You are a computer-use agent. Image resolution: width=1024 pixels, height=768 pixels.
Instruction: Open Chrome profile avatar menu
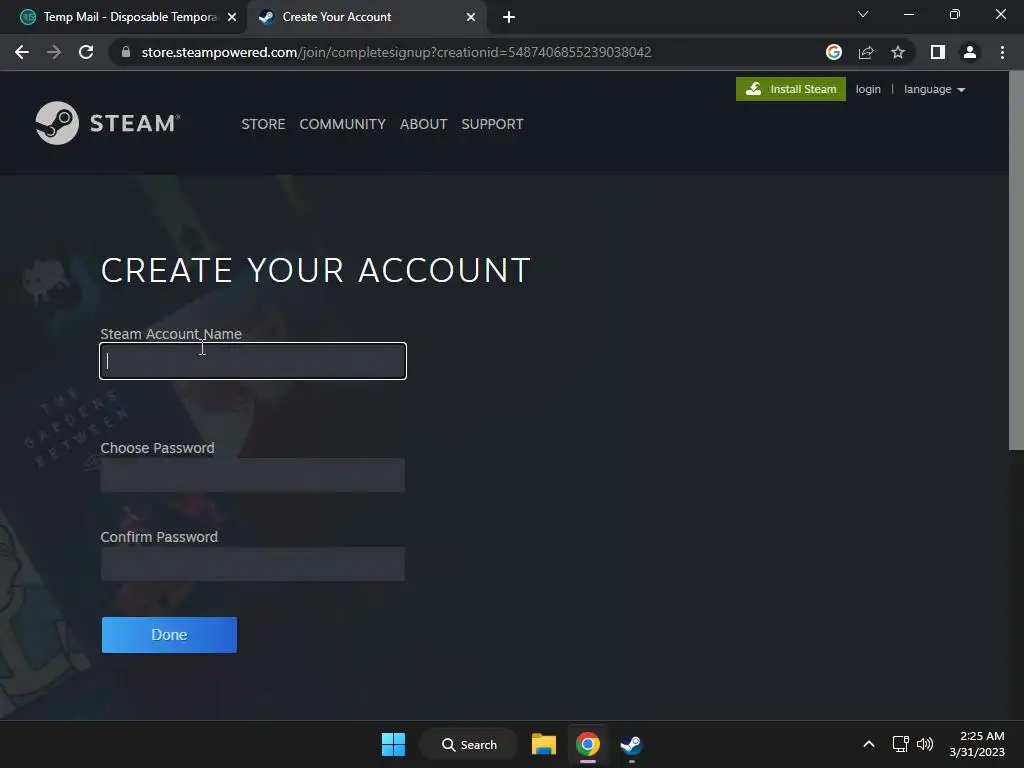point(970,52)
